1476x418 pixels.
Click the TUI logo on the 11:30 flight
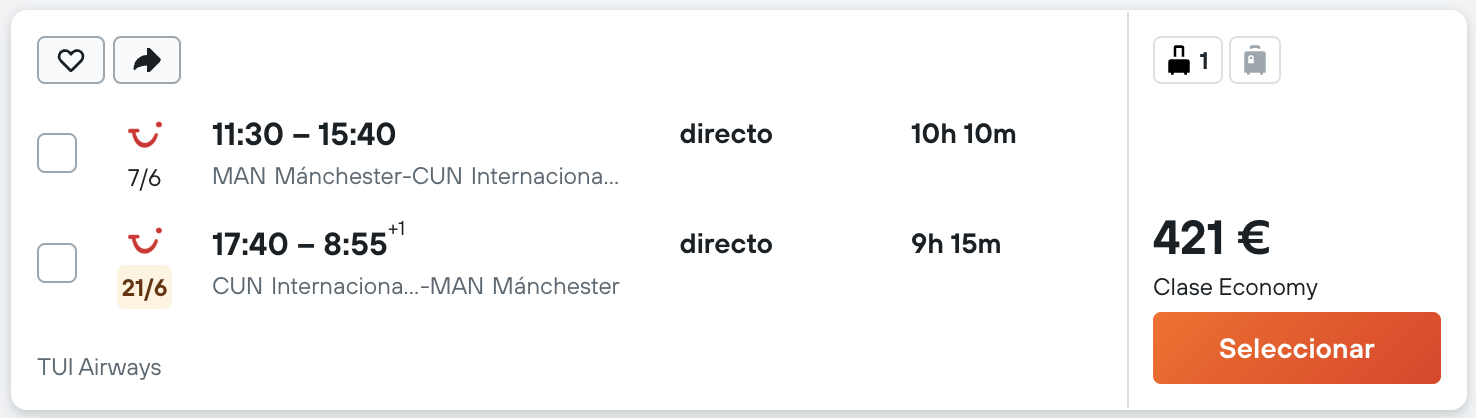[x=145, y=134]
